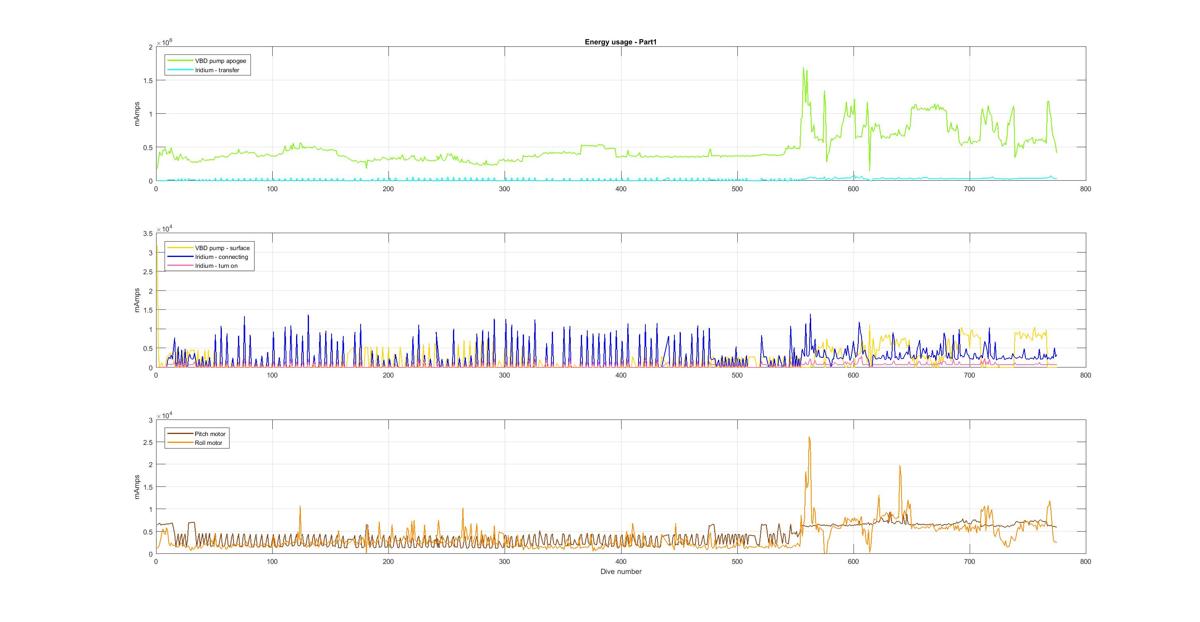Click the '800' x-tick under the top plot
This screenshot has width=1200, height=622.
(x=1086, y=188)
